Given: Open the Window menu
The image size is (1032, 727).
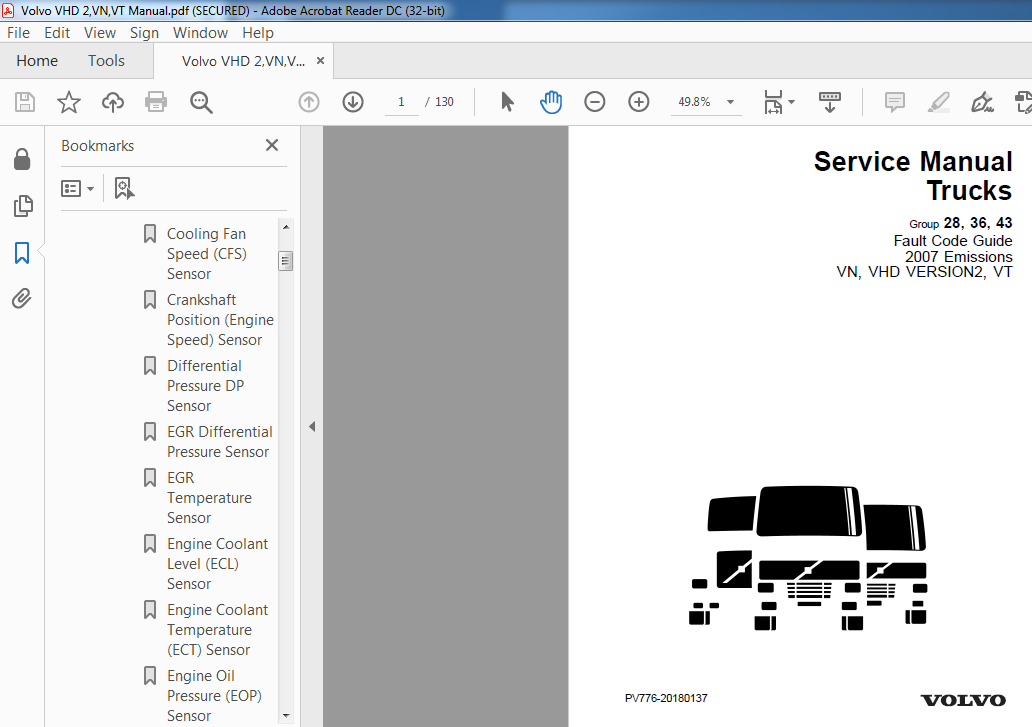Looking at the screenshot, I should 200,32.
